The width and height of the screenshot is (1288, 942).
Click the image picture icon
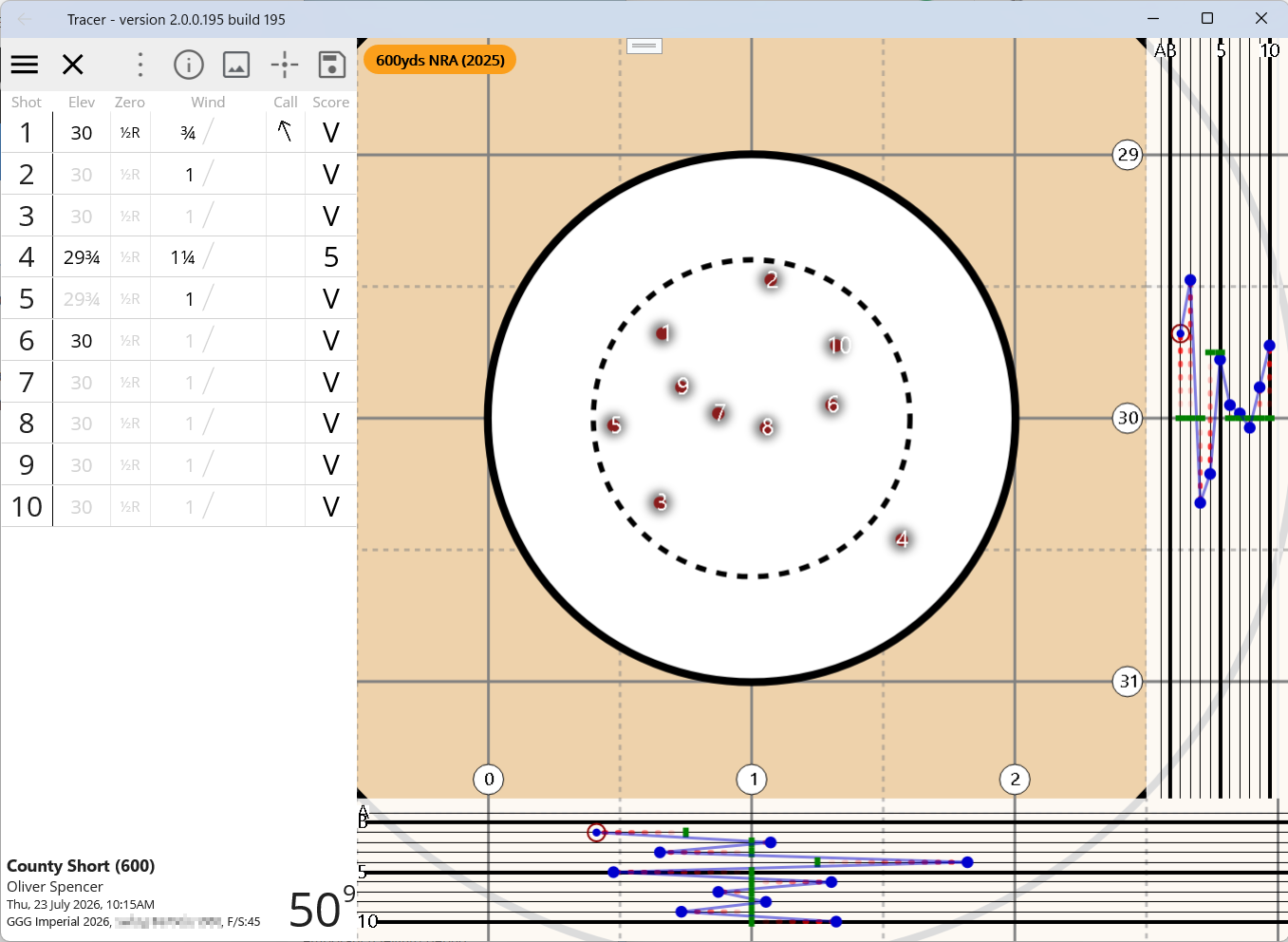click(x=236, y=65)
